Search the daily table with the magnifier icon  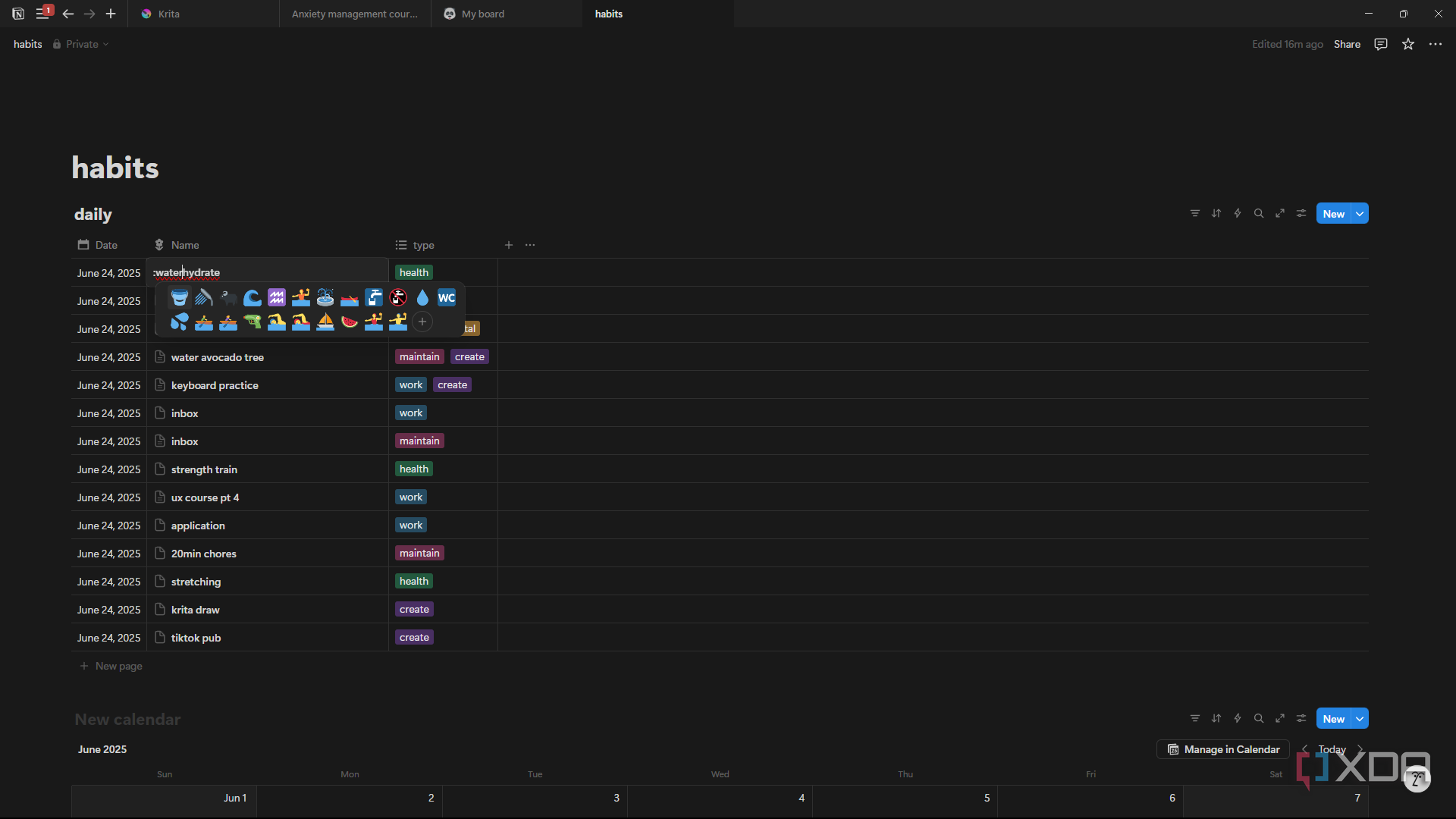coord(1259,214)
